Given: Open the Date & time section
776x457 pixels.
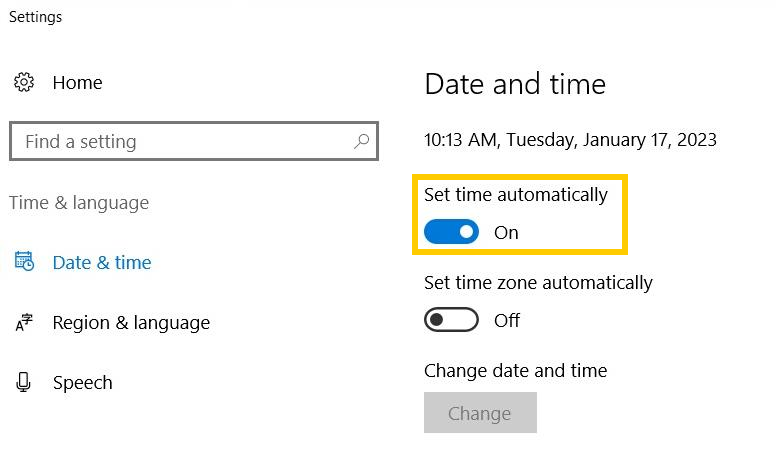Looking at the screenshot, I should click(x=102, y=262).
